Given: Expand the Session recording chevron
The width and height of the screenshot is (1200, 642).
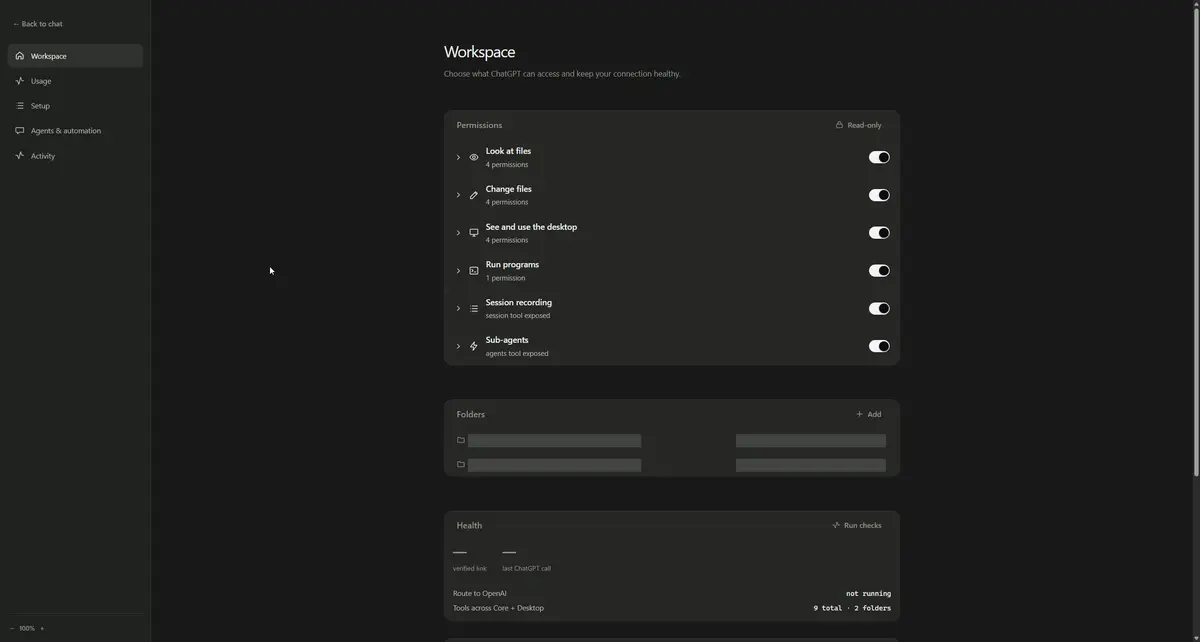Looking at the screenshot, I should 458,309.
